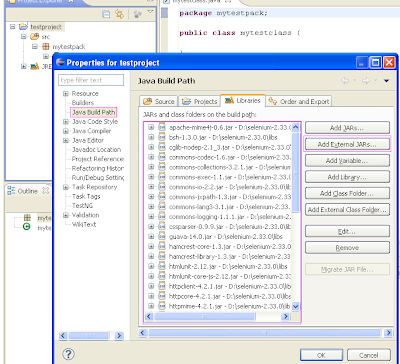Select Task Tags in properties tree
The image size is (400, 364).
coord(86,196)
